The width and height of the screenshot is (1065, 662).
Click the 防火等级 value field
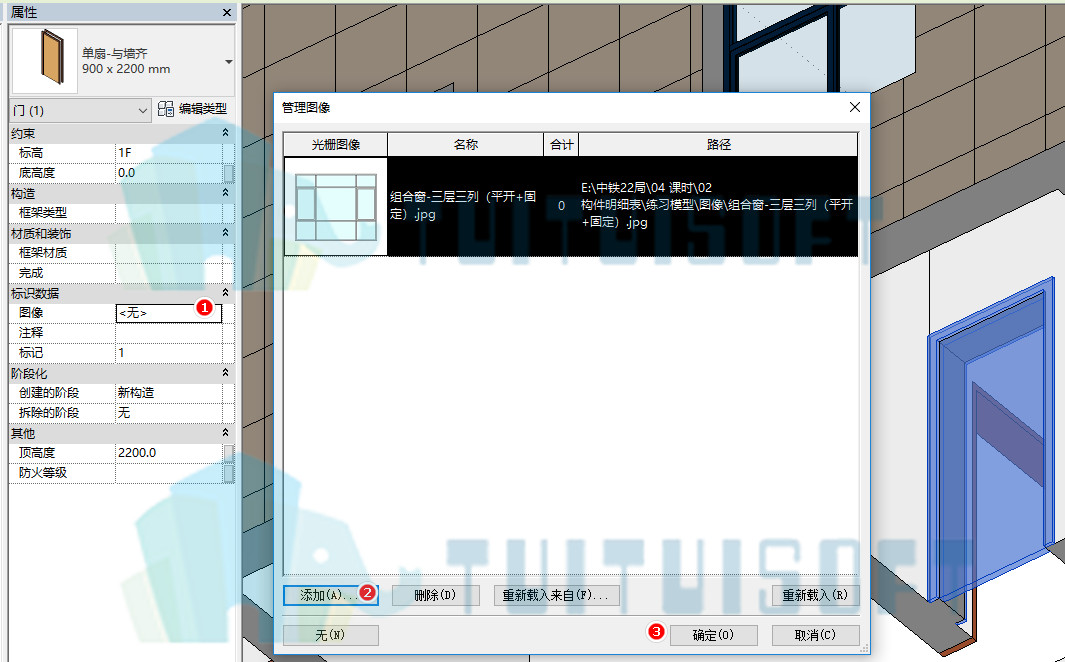pyautogui.click(x=169, y=473)
